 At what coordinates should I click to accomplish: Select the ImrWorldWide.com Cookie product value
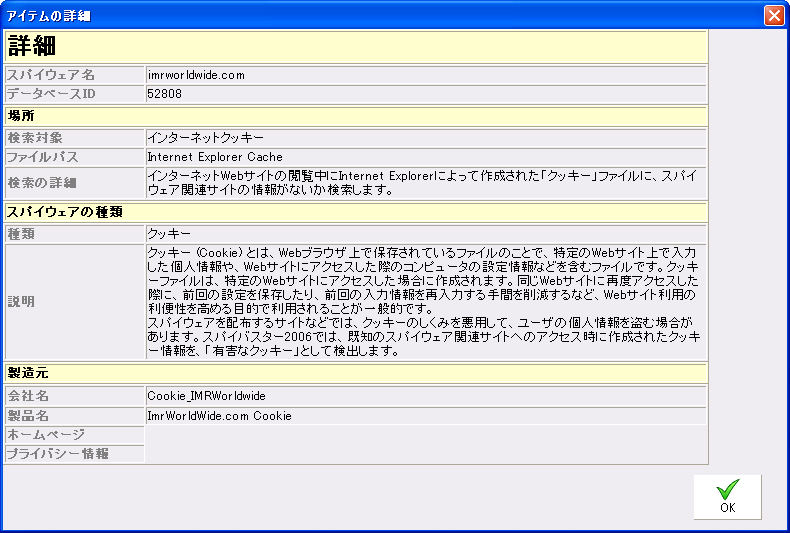[x=219, y=416]
